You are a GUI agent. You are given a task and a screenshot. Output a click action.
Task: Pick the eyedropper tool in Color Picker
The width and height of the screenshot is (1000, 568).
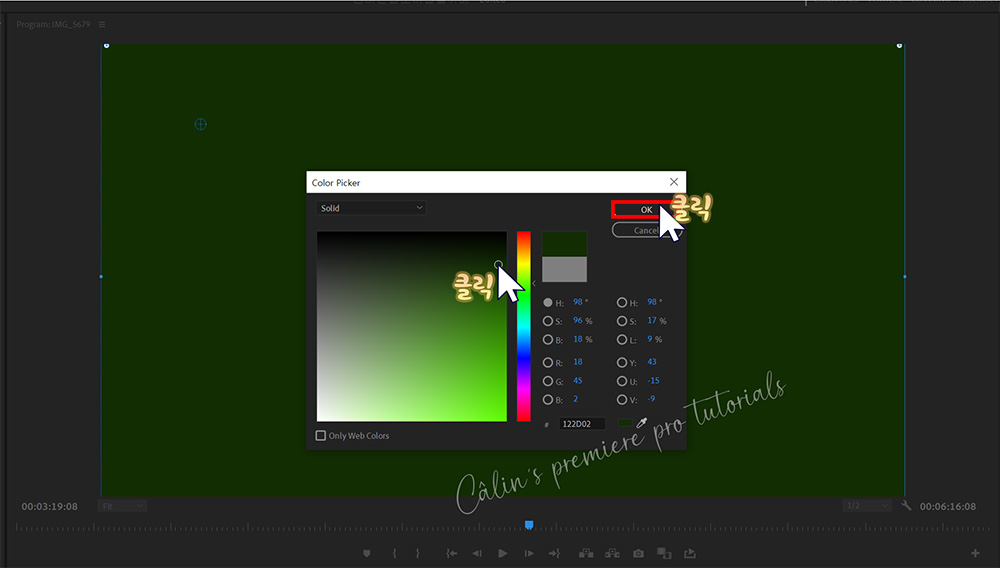coord(642,423)
